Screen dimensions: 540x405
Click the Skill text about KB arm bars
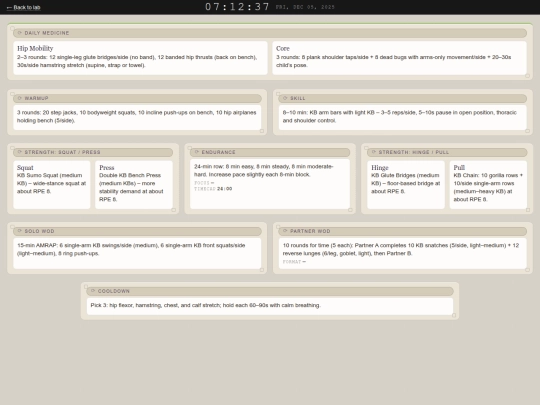(x=399, y=116)
